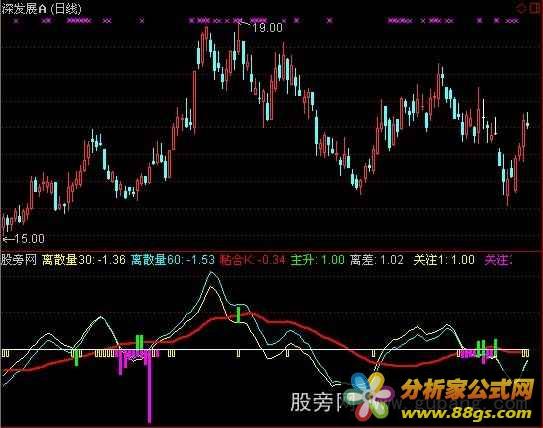The image size is (543, 428).
Task: Click the rectangular window icon at chart top-right
Action: (535, 8)
